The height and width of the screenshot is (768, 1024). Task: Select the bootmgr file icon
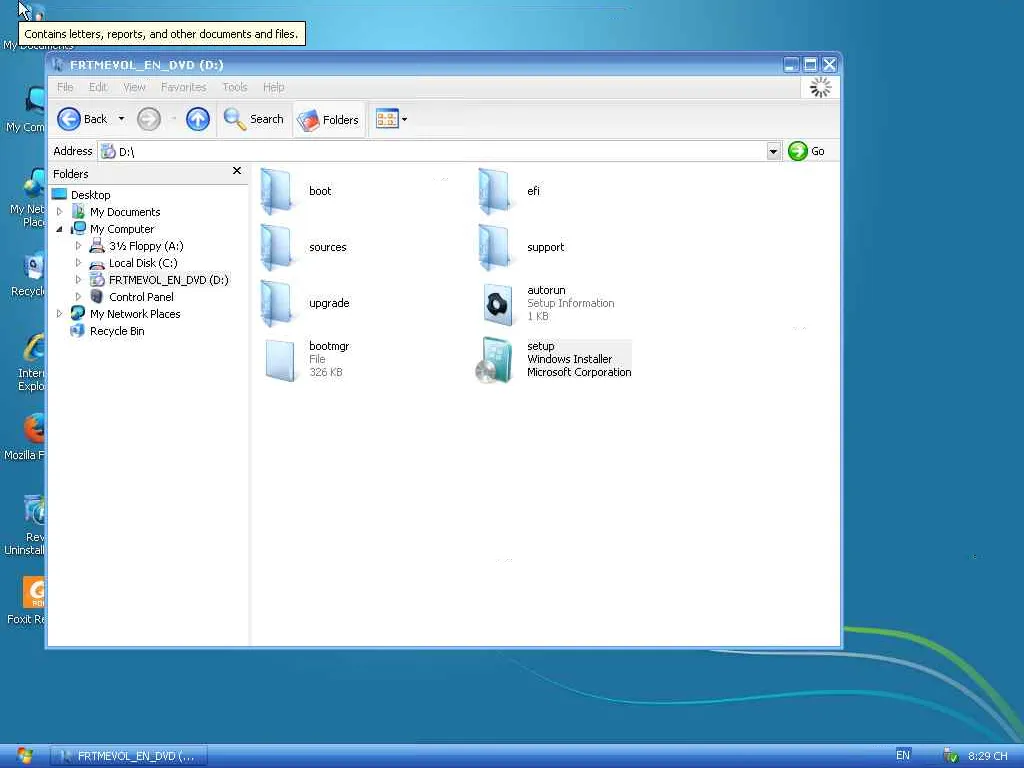(280, 359)
